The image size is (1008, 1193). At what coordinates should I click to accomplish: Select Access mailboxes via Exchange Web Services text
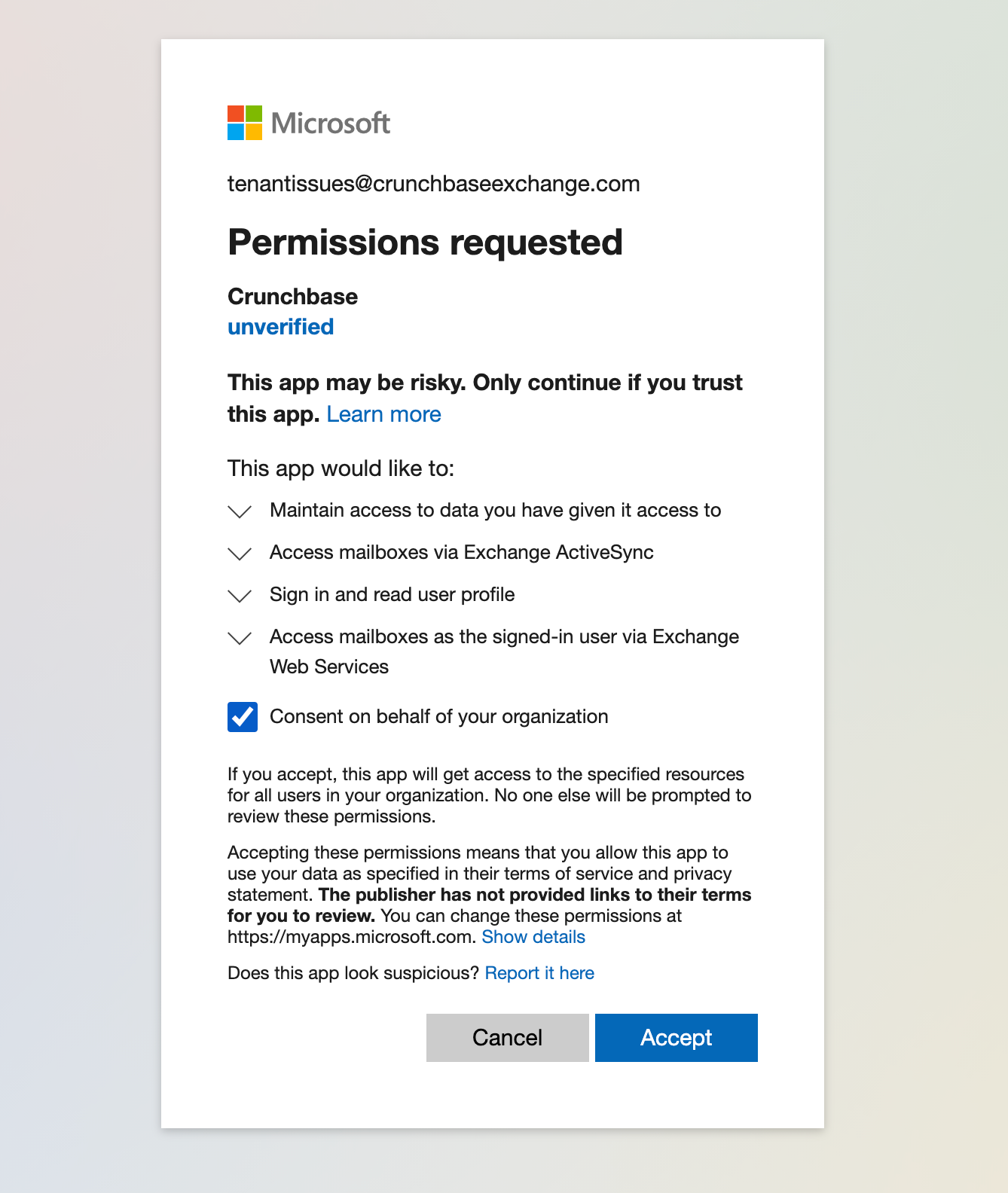tap(504, 651)
